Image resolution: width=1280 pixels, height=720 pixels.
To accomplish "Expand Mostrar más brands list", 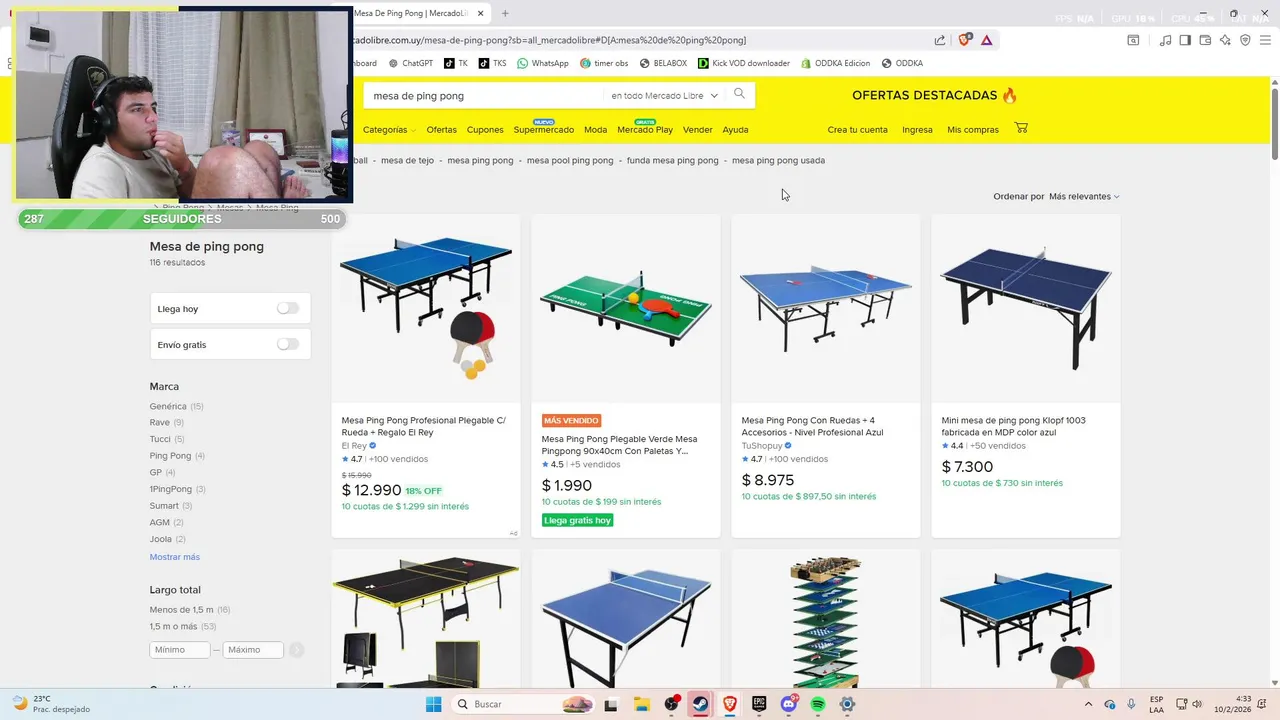I will [x=175, y=557].
